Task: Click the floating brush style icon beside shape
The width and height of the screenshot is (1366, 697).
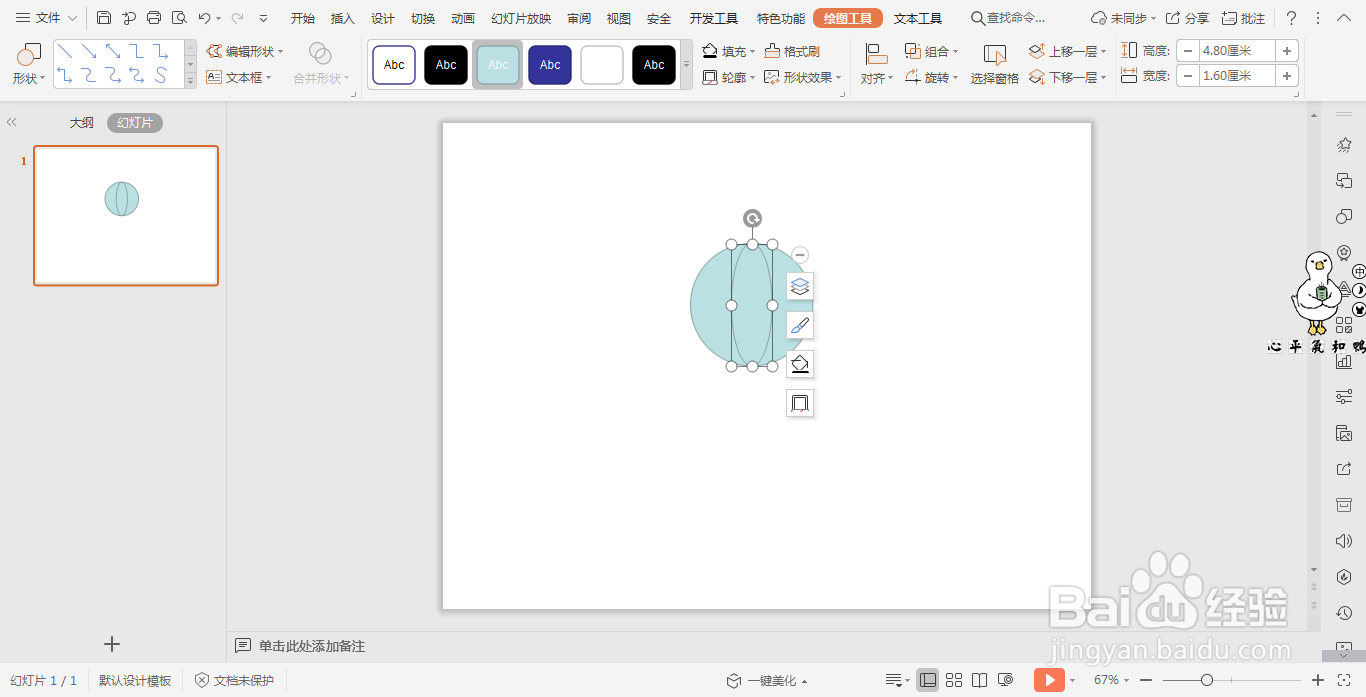Action: click(x=799, y=325)
